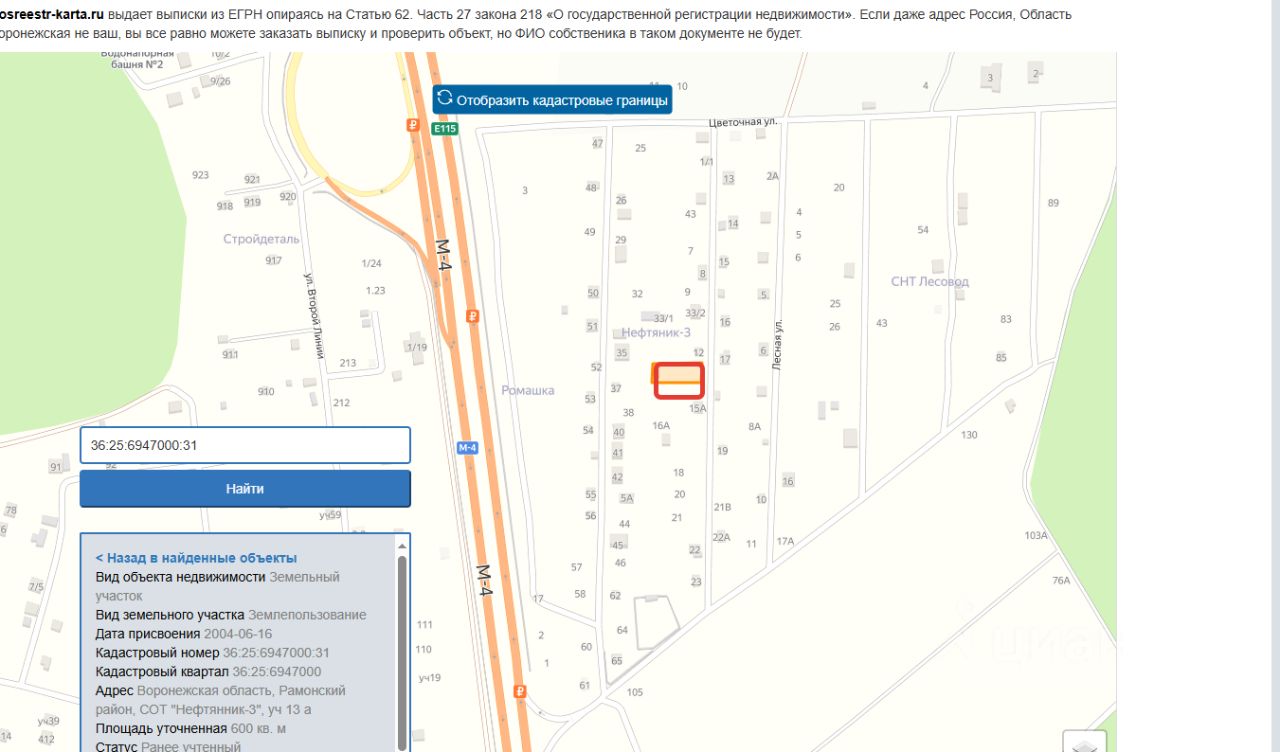This screenshot has width=1280, height=752.
Task: Click house number 33/1 on the map
Action: point(663,318)
